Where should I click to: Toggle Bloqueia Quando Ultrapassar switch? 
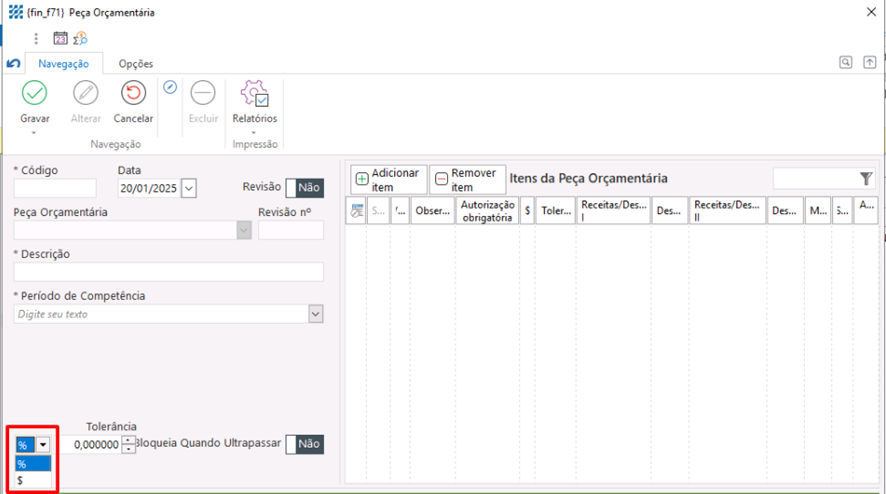point(304,444)
